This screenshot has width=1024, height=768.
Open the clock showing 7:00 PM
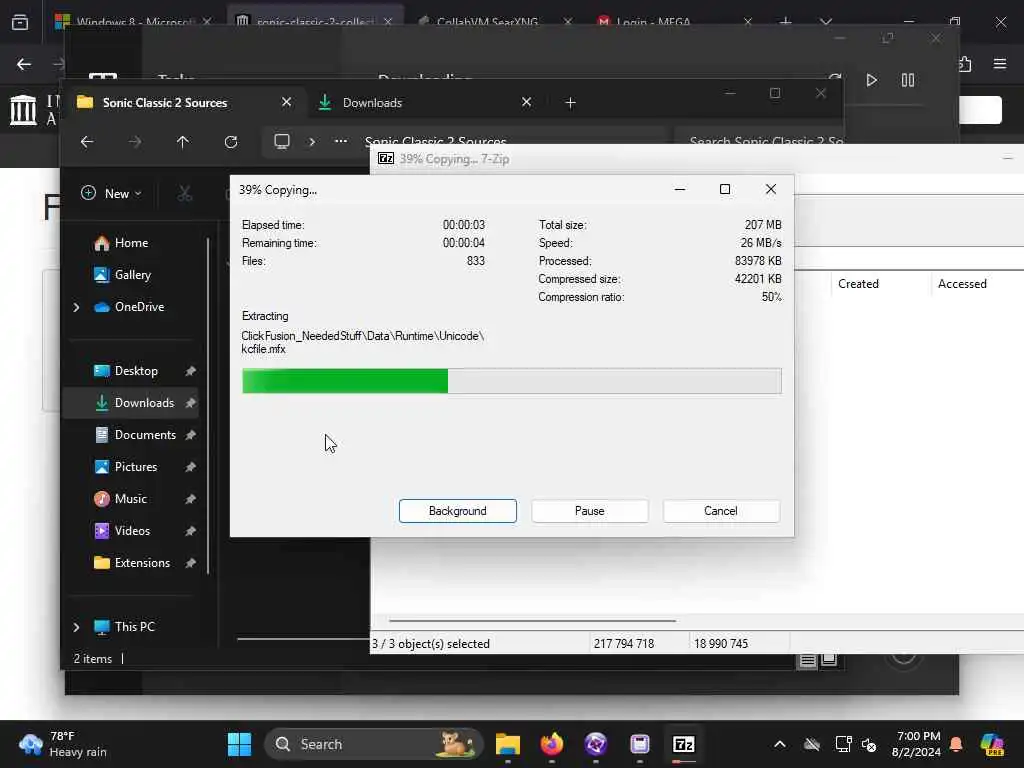tap(916, 744)
